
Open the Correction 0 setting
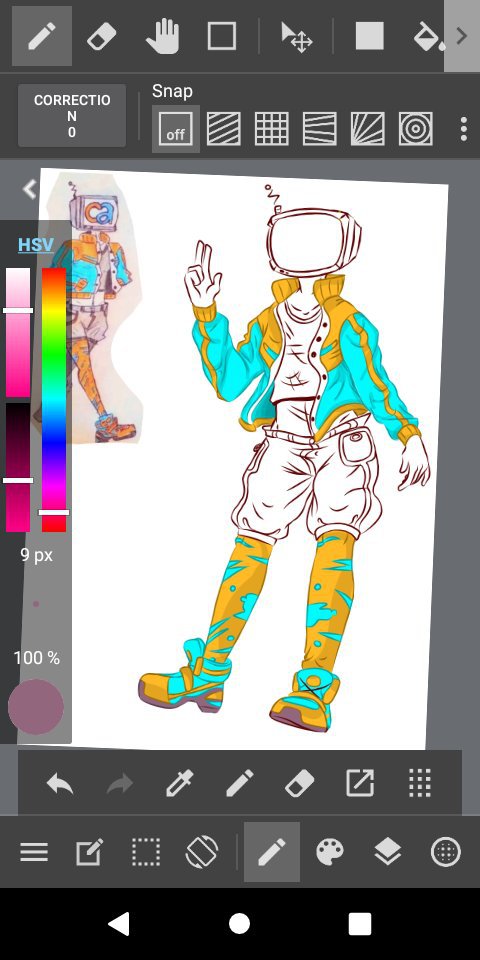pos(72,116)
